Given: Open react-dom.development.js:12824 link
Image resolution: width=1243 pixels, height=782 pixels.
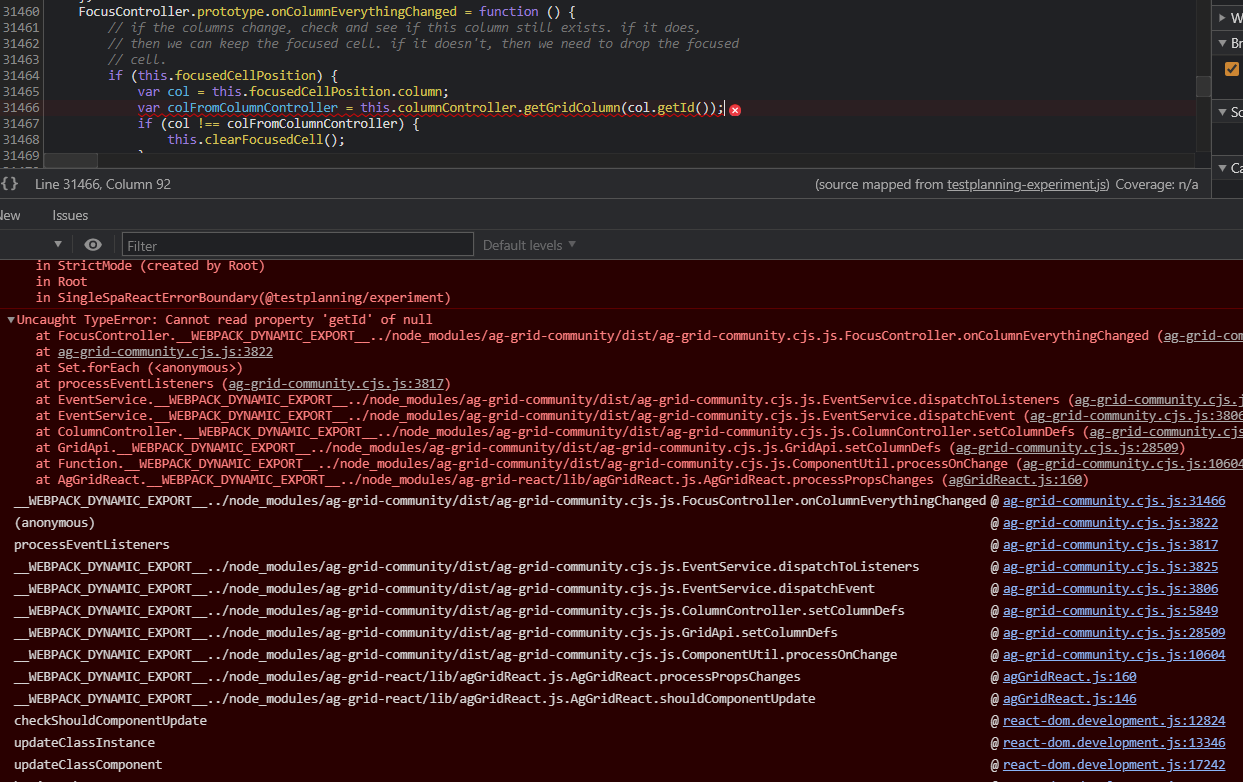Looking at the screenshot, I should (1113, 720).
